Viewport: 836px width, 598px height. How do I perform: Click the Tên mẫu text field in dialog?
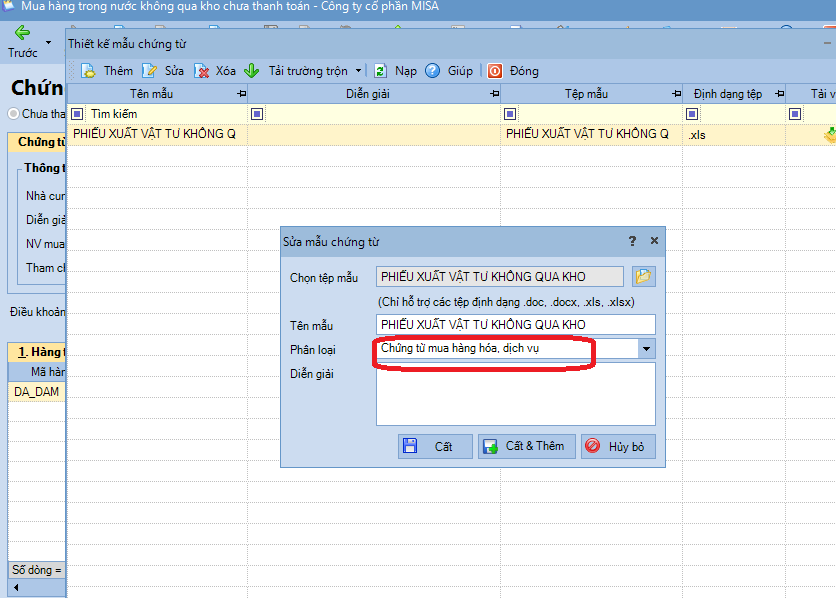tap(516, 325)
